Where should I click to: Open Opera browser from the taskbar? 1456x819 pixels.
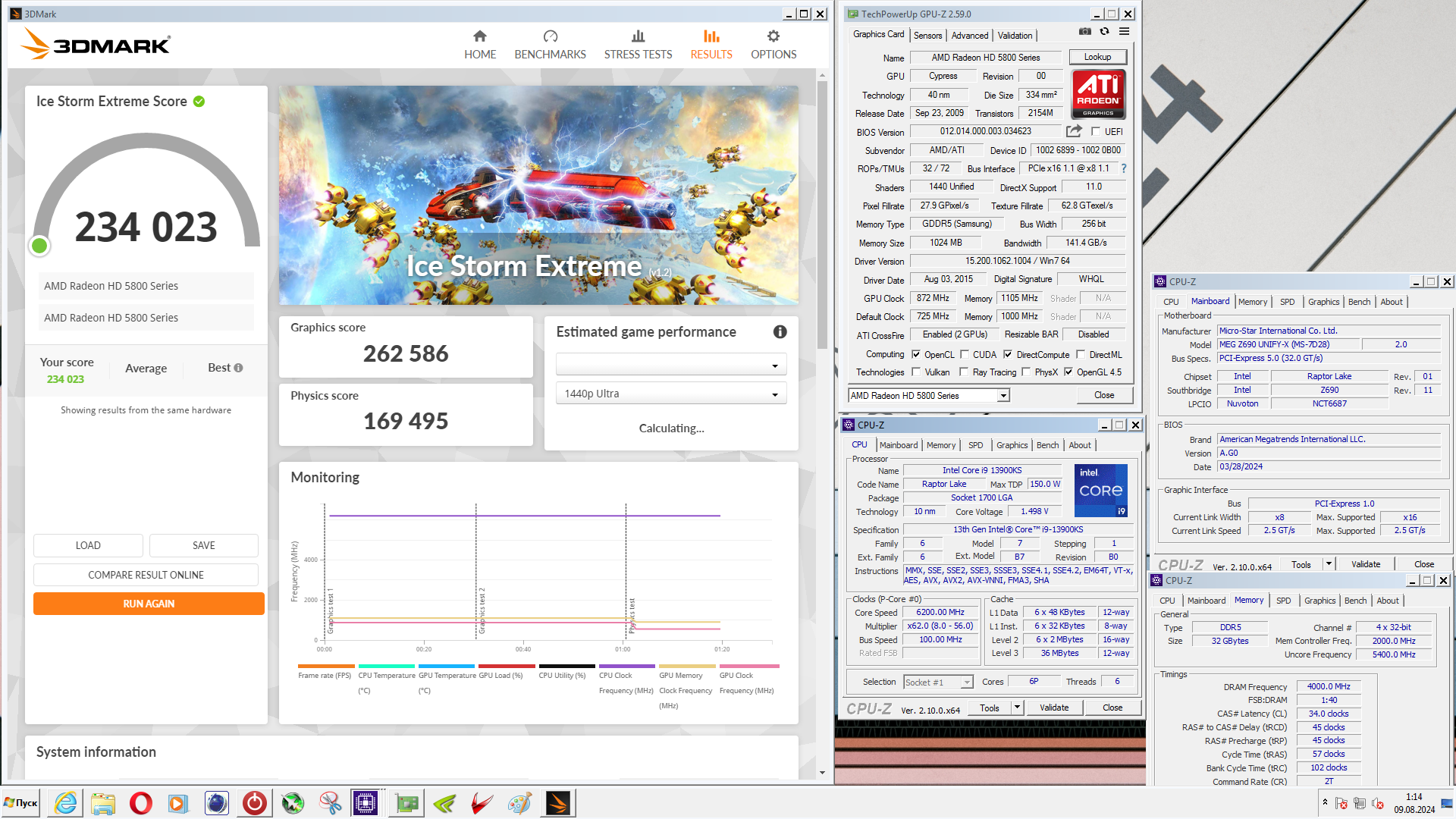pos(141,803)
